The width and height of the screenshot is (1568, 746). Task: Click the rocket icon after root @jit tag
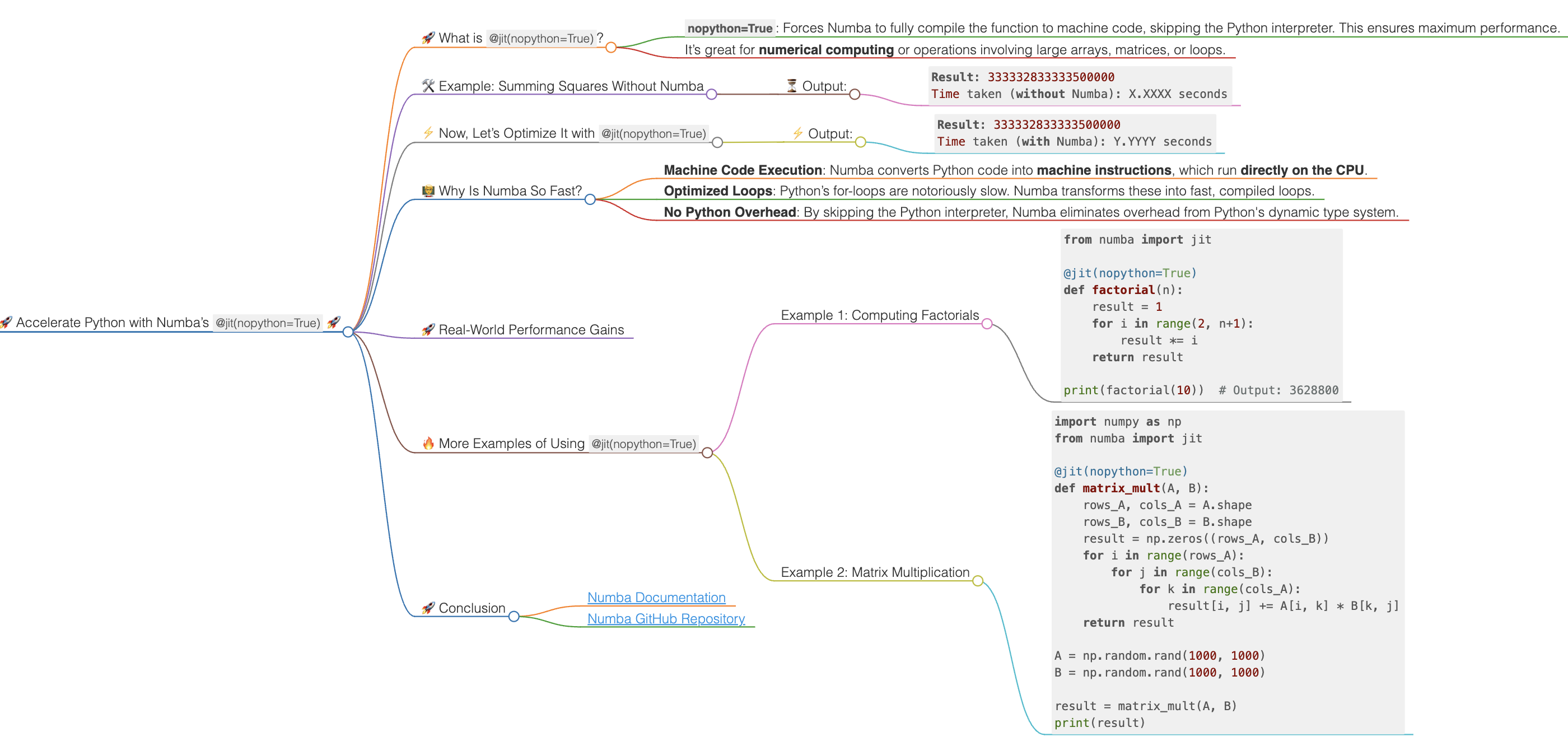tap(334, 322)
